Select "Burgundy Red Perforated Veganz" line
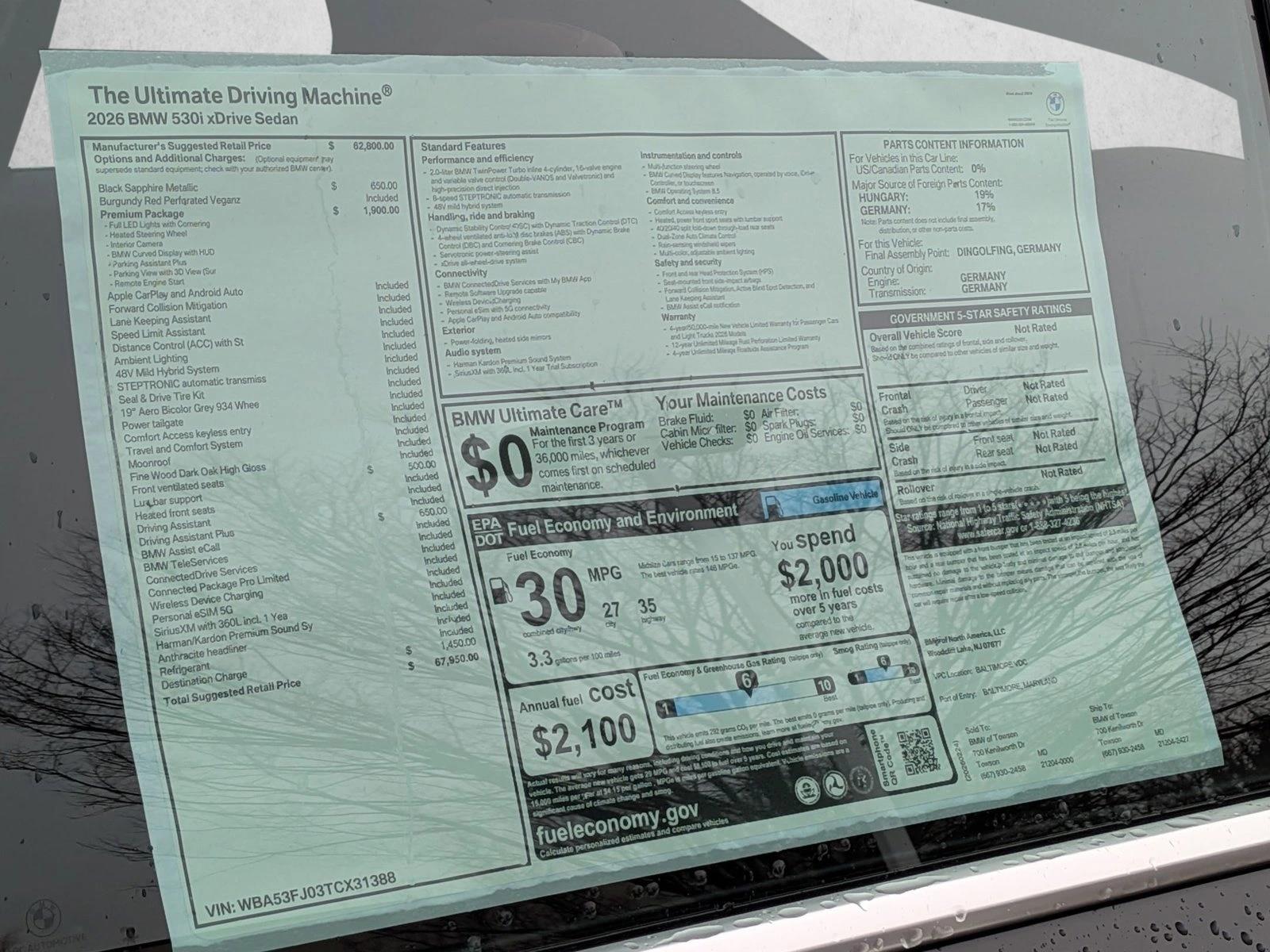 171,202
